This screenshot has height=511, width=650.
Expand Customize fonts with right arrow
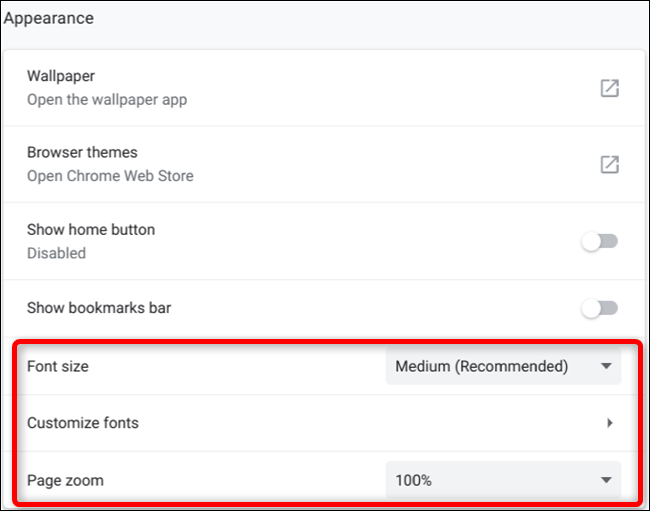pyautogui.click(x=610, y=423)
